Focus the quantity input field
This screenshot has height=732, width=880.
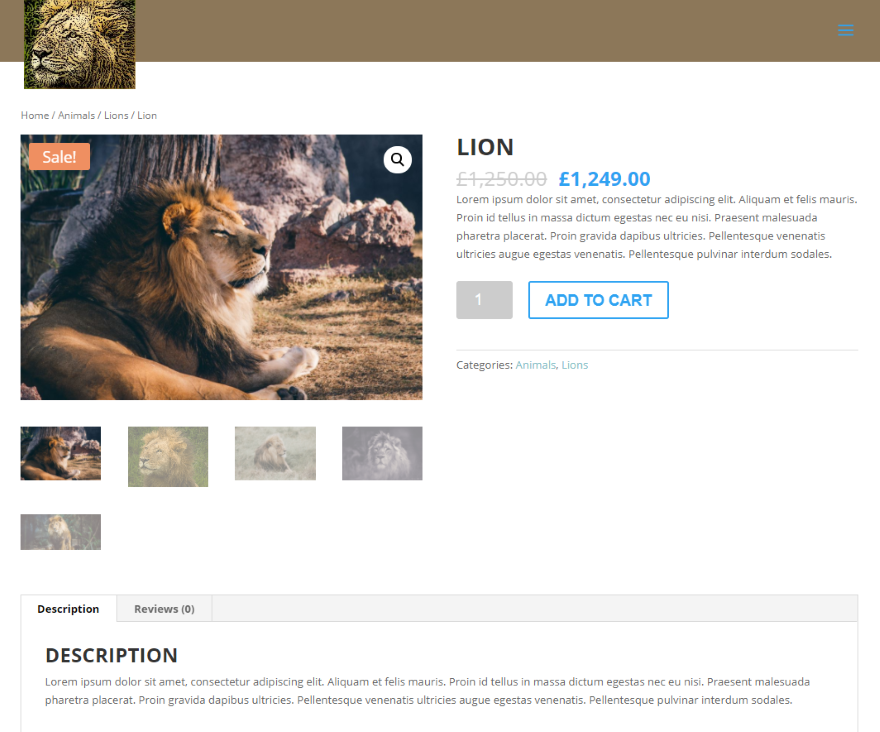tap(484, 300)
